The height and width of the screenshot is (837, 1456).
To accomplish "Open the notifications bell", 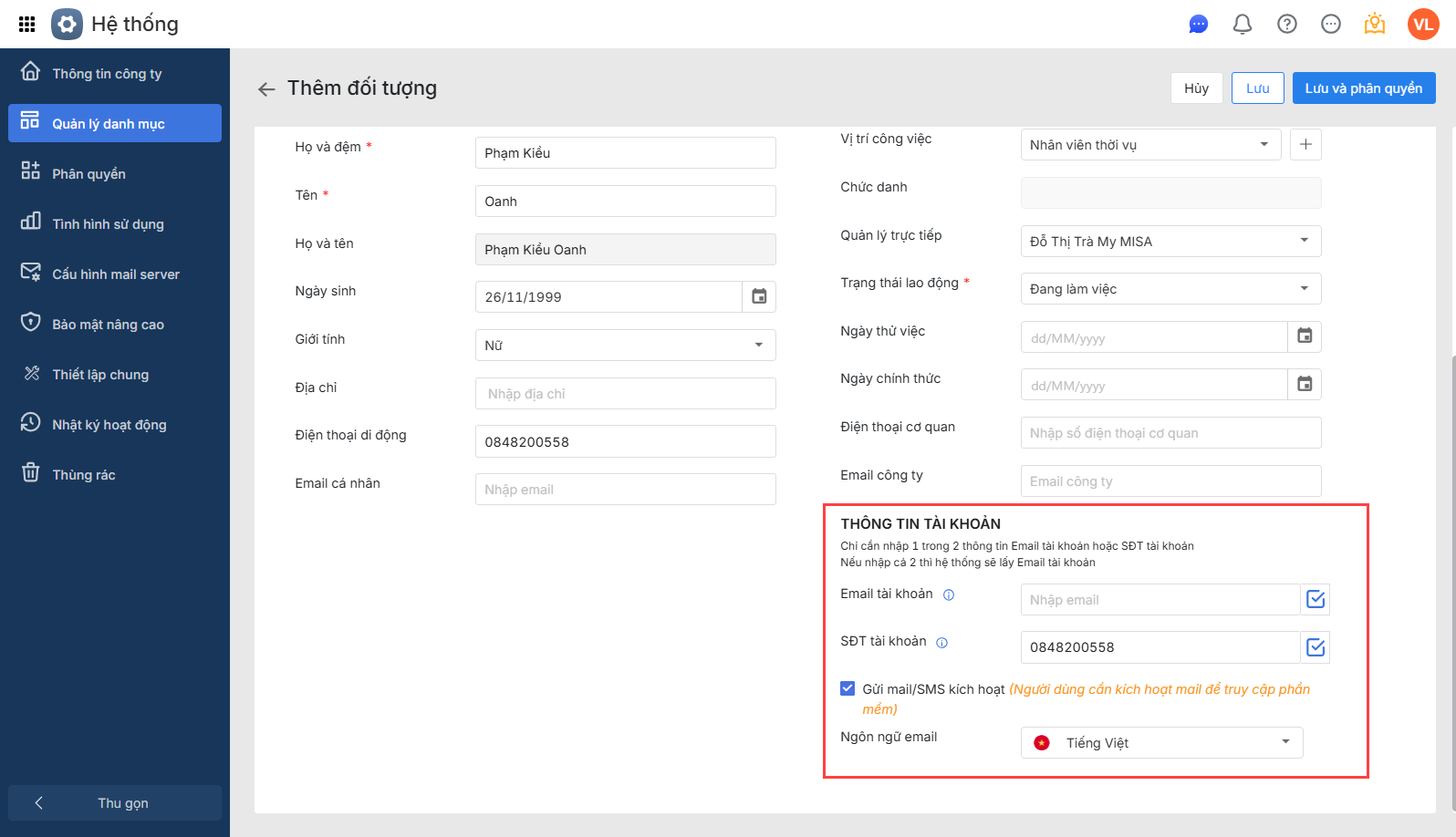I will [1242, 24].
